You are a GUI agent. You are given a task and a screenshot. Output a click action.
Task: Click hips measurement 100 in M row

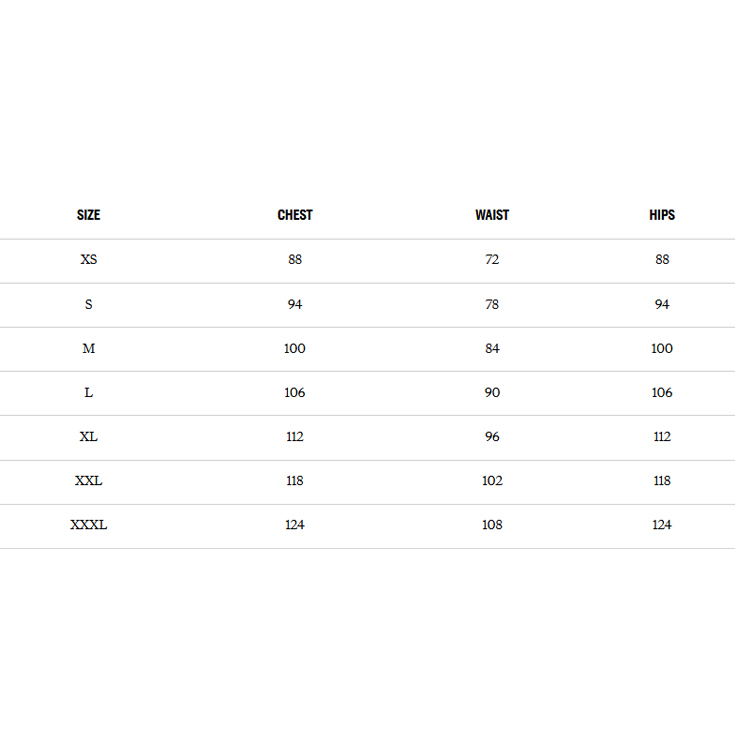pos(662,348)
